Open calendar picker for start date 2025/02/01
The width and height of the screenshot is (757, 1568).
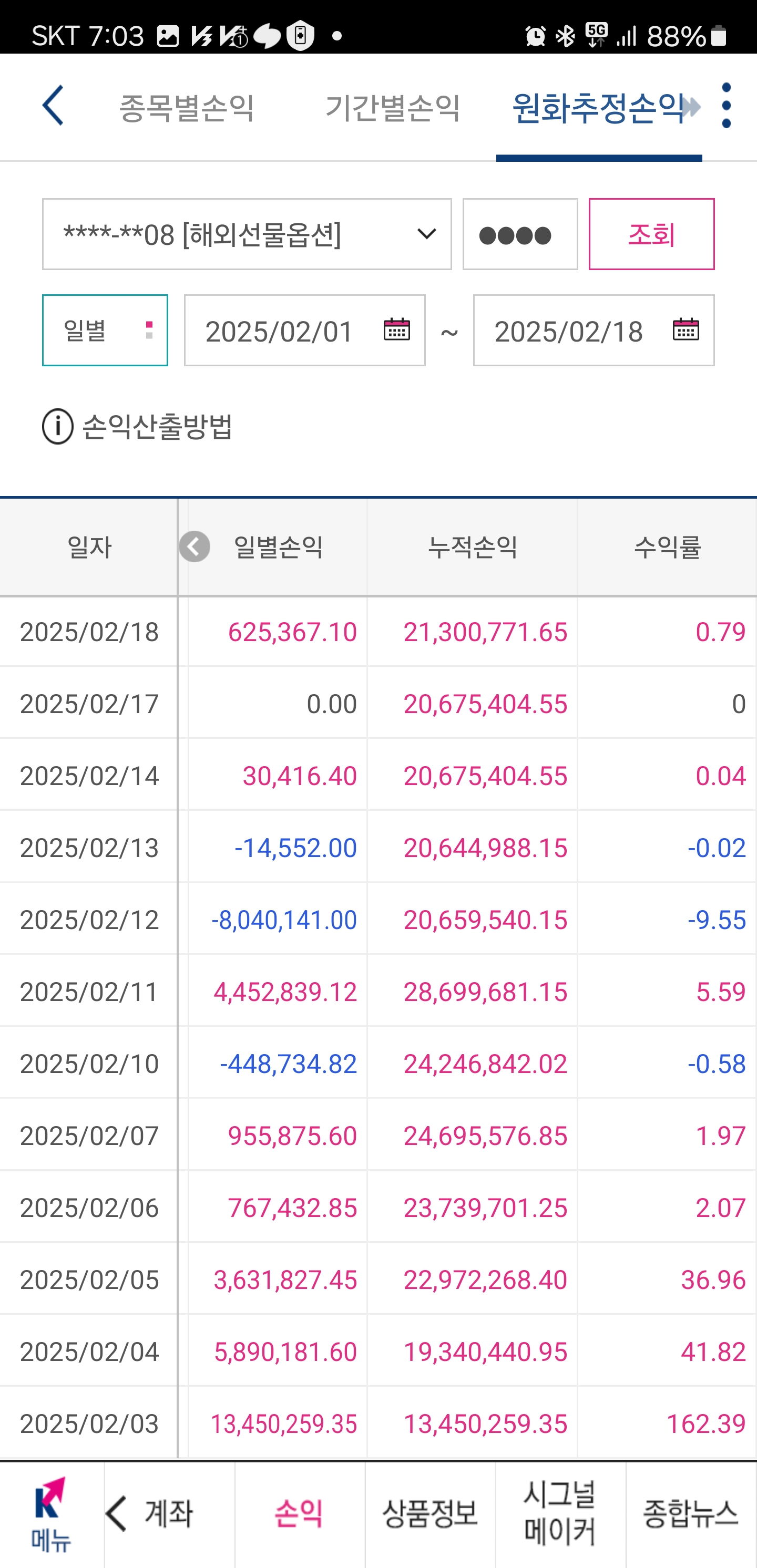396,329
